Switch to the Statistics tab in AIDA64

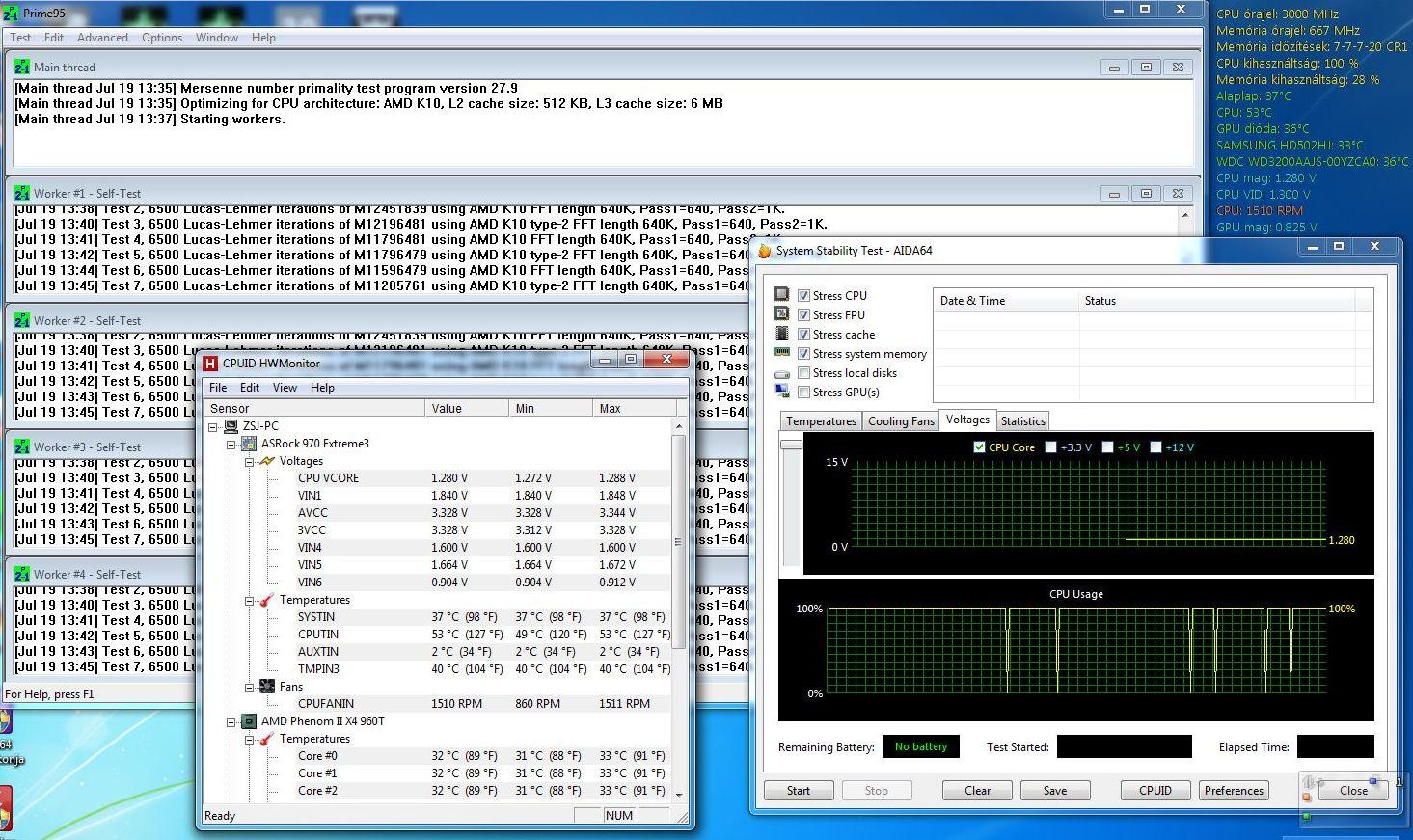point(1022,421)
